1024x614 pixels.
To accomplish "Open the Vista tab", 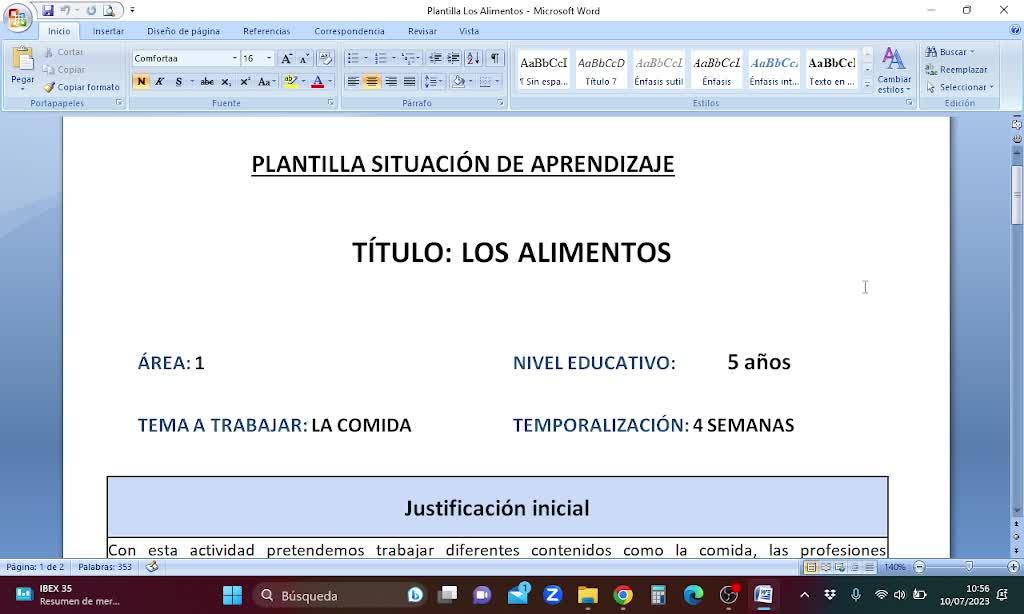I will point(469,31).
